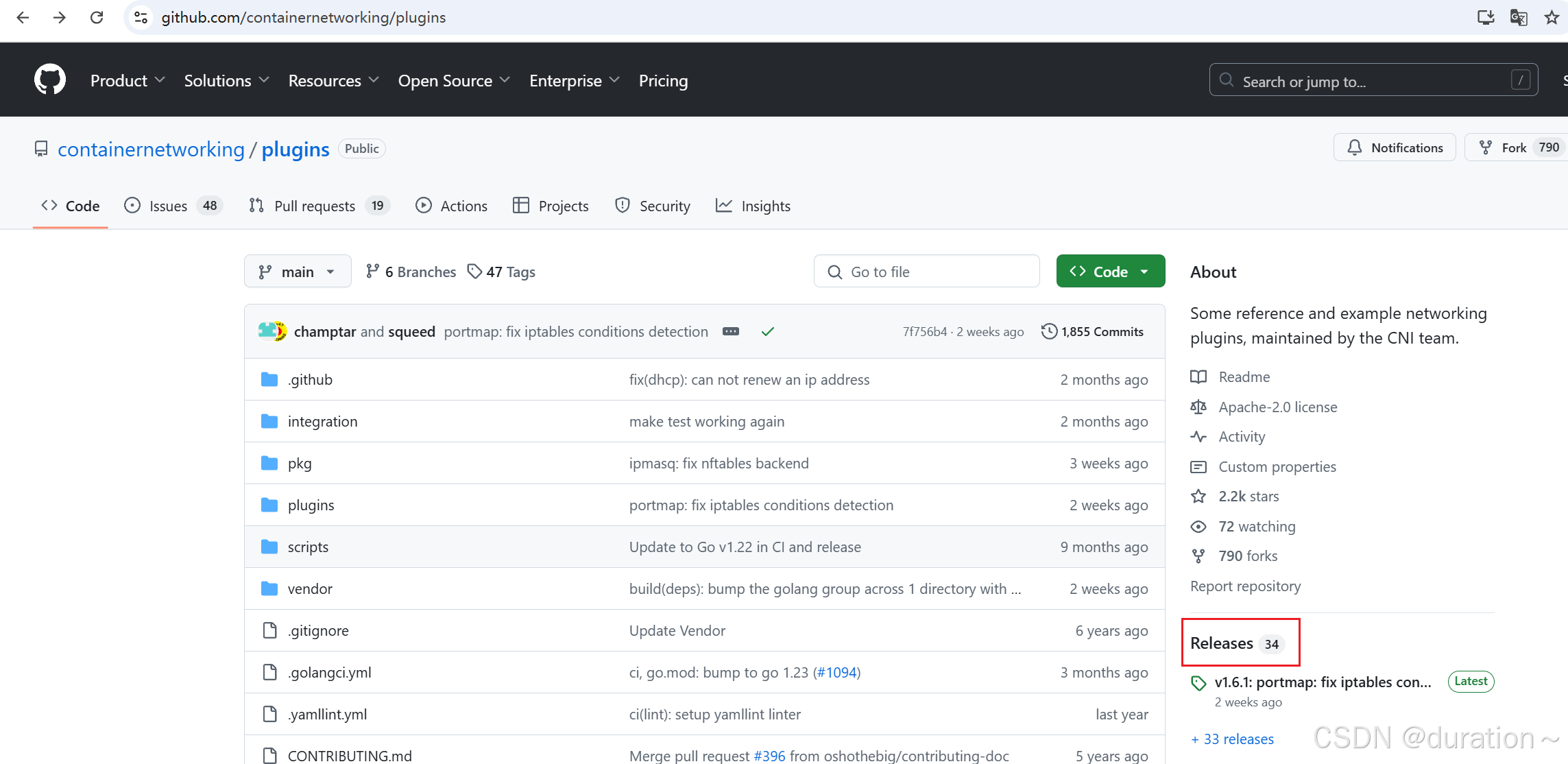
Task: Open the GitHub home logo
Action: pos(49,79)
